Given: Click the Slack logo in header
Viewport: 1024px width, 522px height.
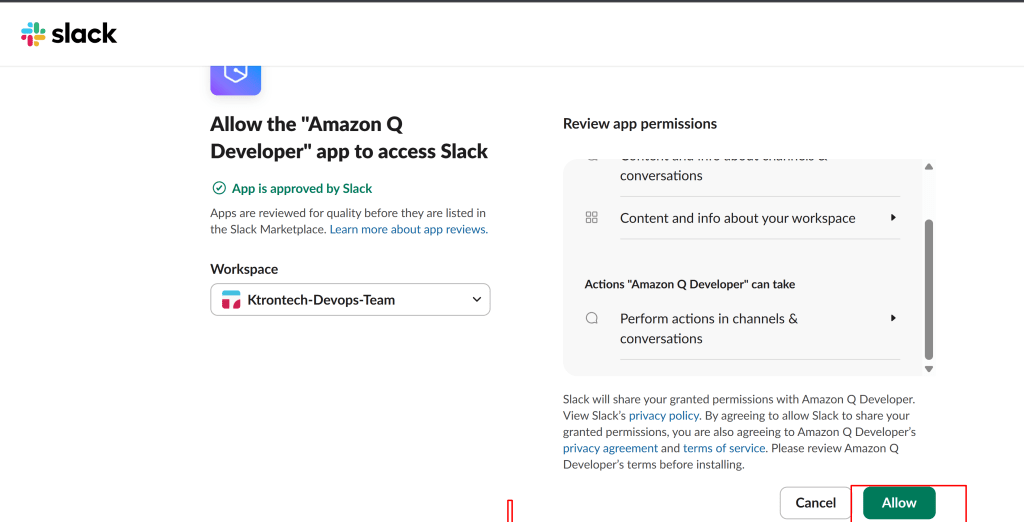Looking at the screenshot, I should click(68, 34).
